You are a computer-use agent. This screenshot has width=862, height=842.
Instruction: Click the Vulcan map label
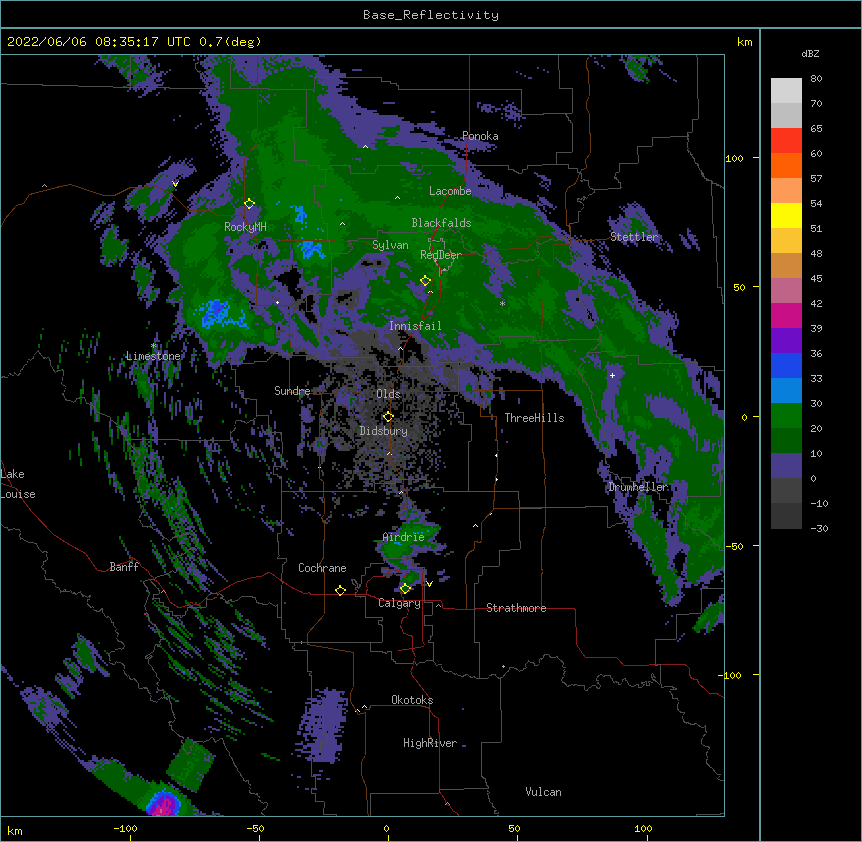point(543,792)
